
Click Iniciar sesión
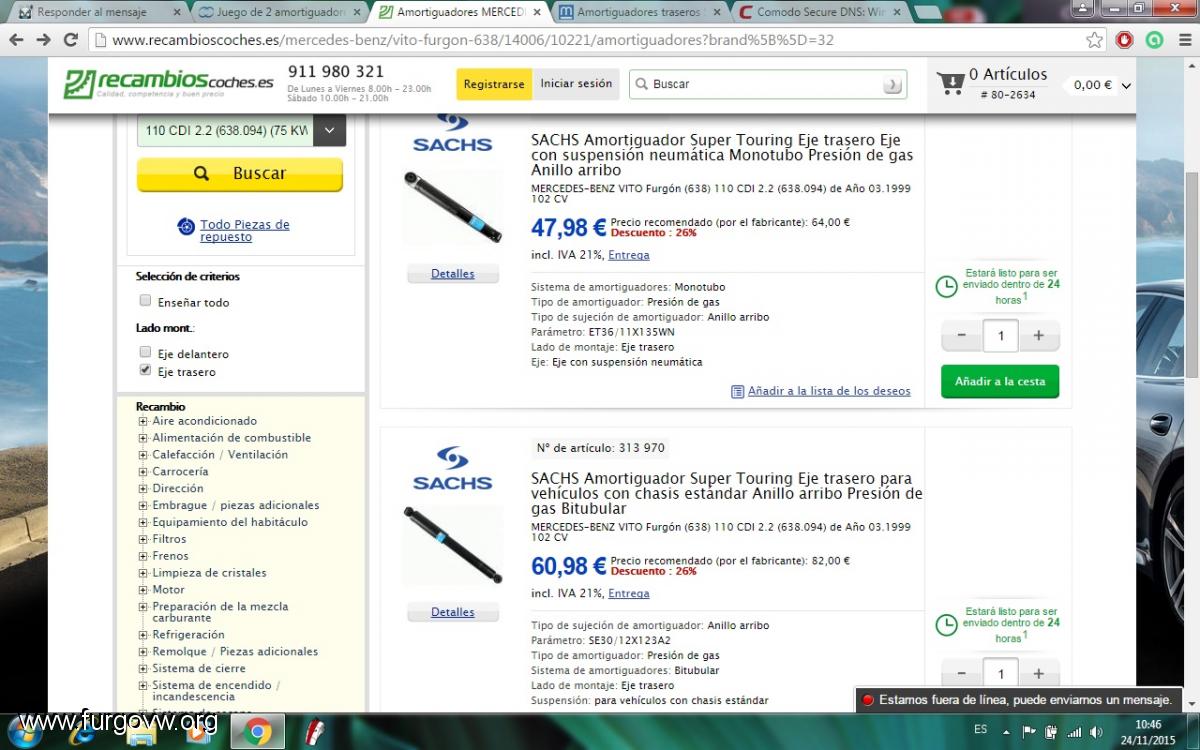[576, 84]
